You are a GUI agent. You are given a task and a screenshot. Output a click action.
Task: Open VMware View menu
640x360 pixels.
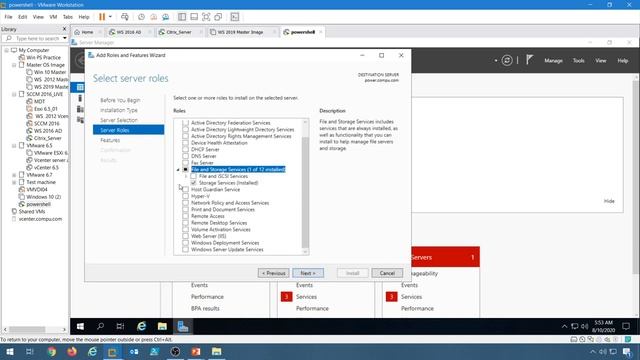(38, 17)
